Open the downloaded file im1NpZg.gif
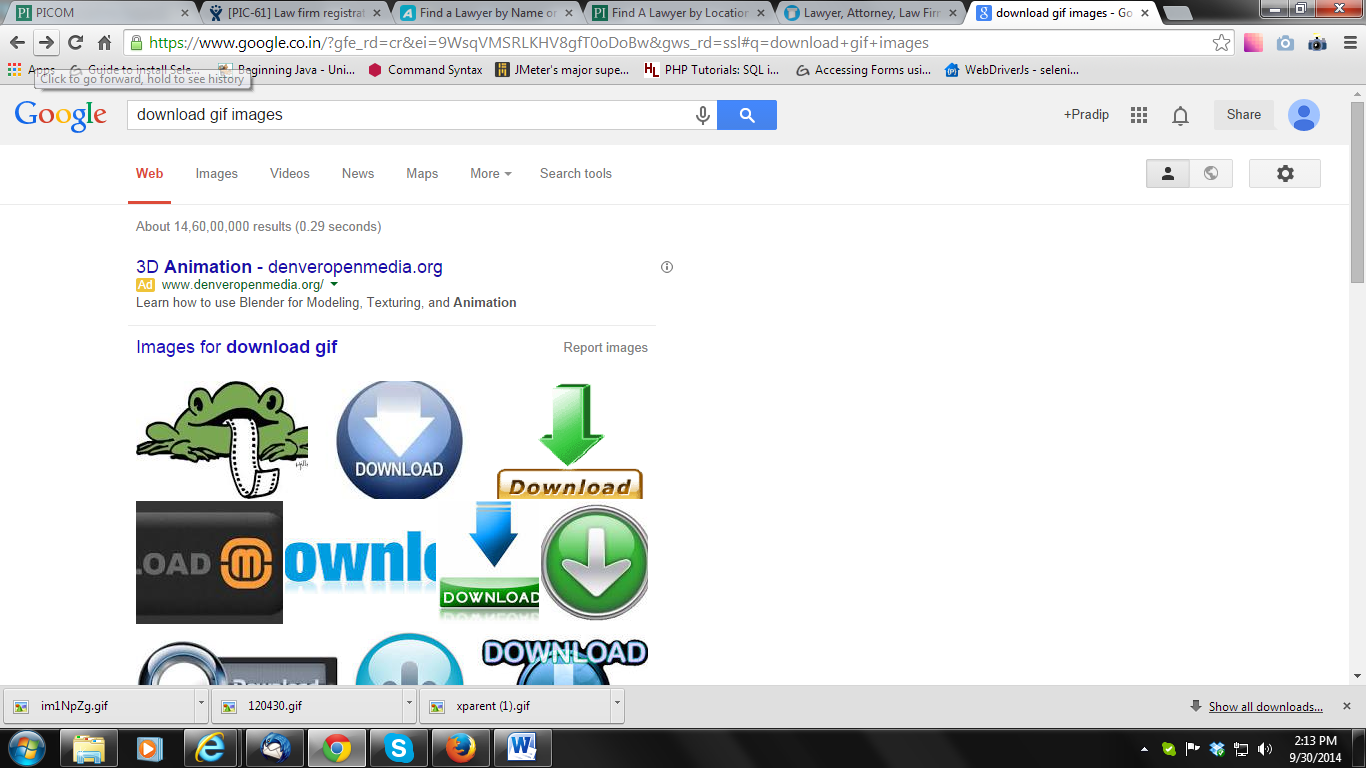The width and height of the screenshot is (1366, 768). click(x=101, y=705)
